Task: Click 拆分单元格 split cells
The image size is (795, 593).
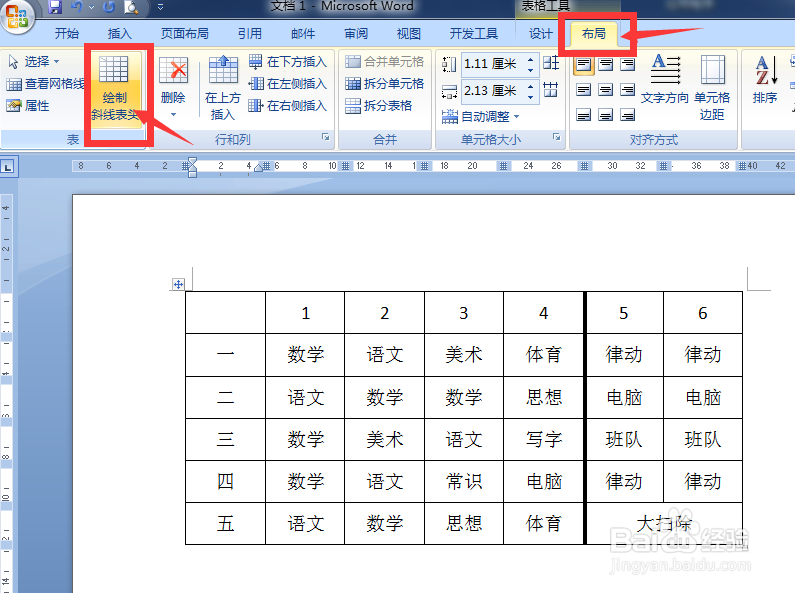Action: point(384,84)
